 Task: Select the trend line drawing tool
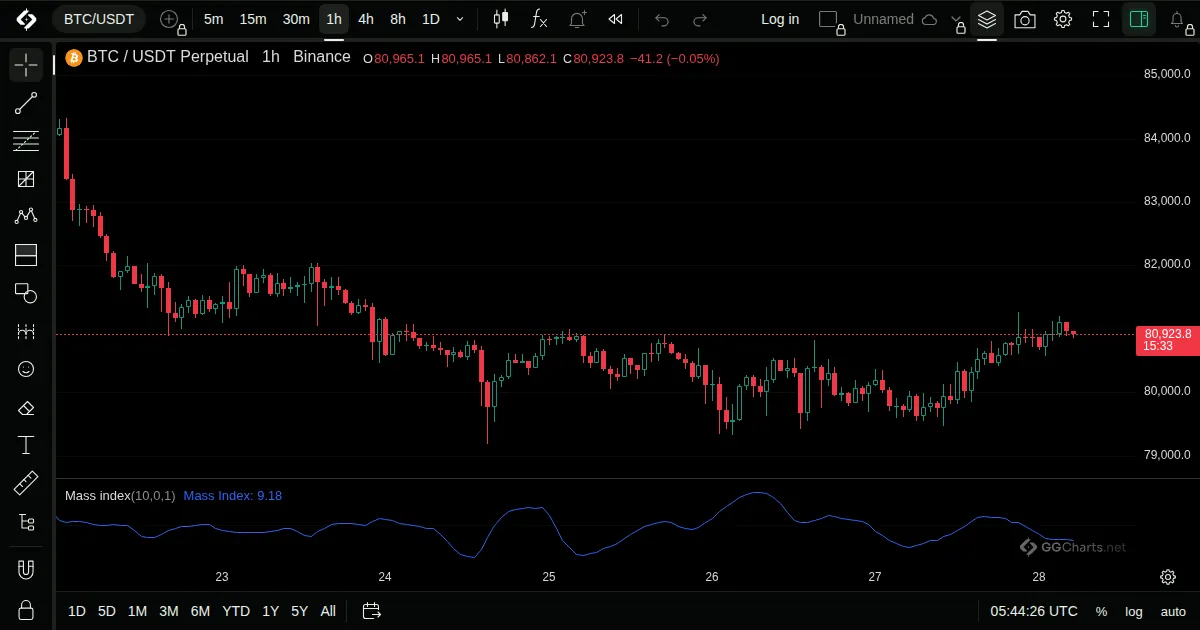tap(26, 103)
